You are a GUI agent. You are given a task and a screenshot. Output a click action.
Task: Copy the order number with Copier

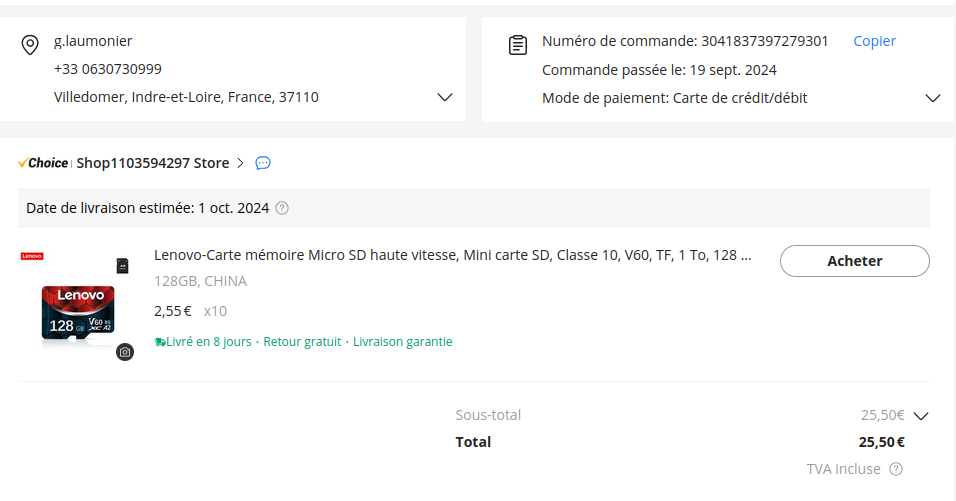click(874, 41)
